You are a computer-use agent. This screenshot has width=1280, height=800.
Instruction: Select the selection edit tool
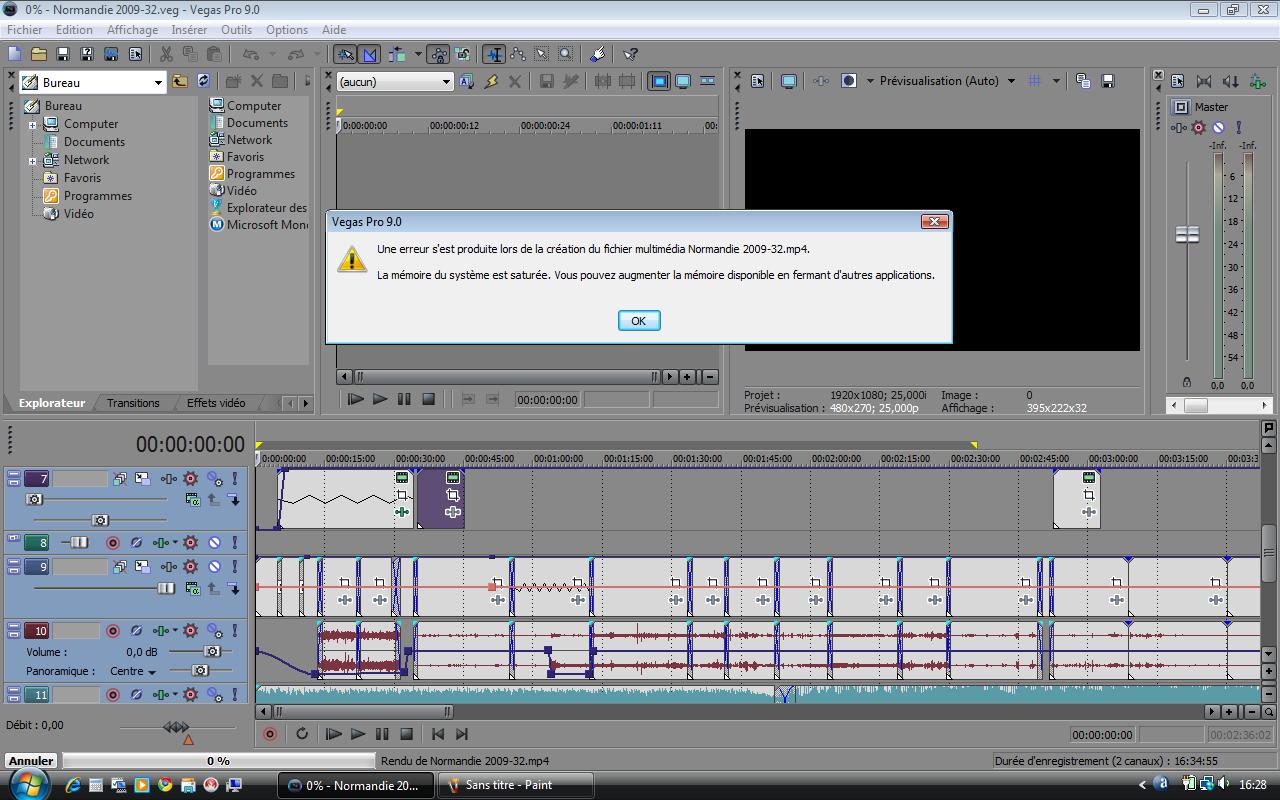(541, 54)
